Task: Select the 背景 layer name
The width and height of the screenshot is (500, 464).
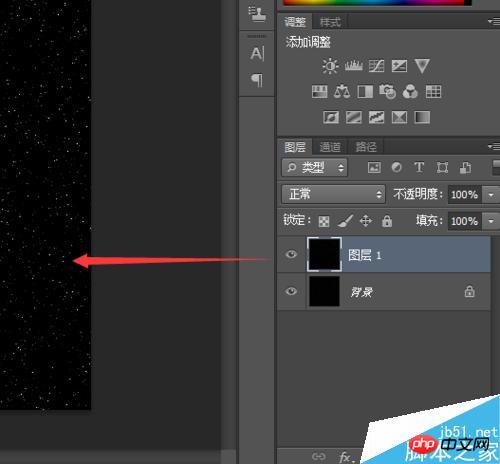Action: [x=362, y=292]
